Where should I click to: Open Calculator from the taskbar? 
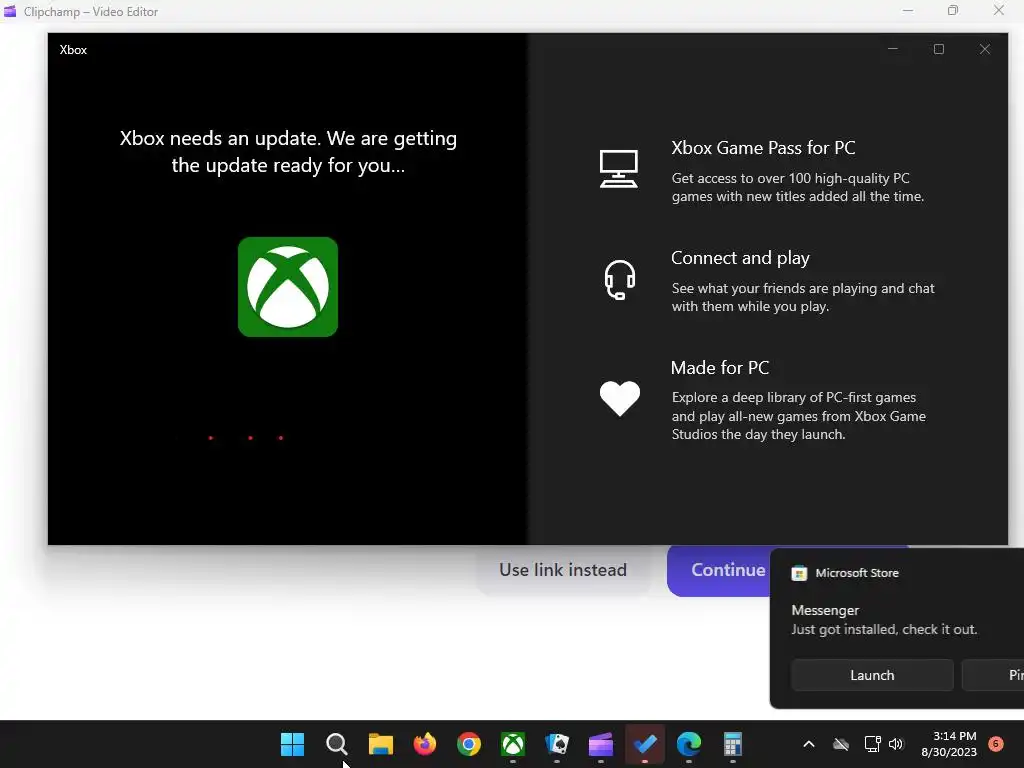pyautogui.click(x=733, y=744)
